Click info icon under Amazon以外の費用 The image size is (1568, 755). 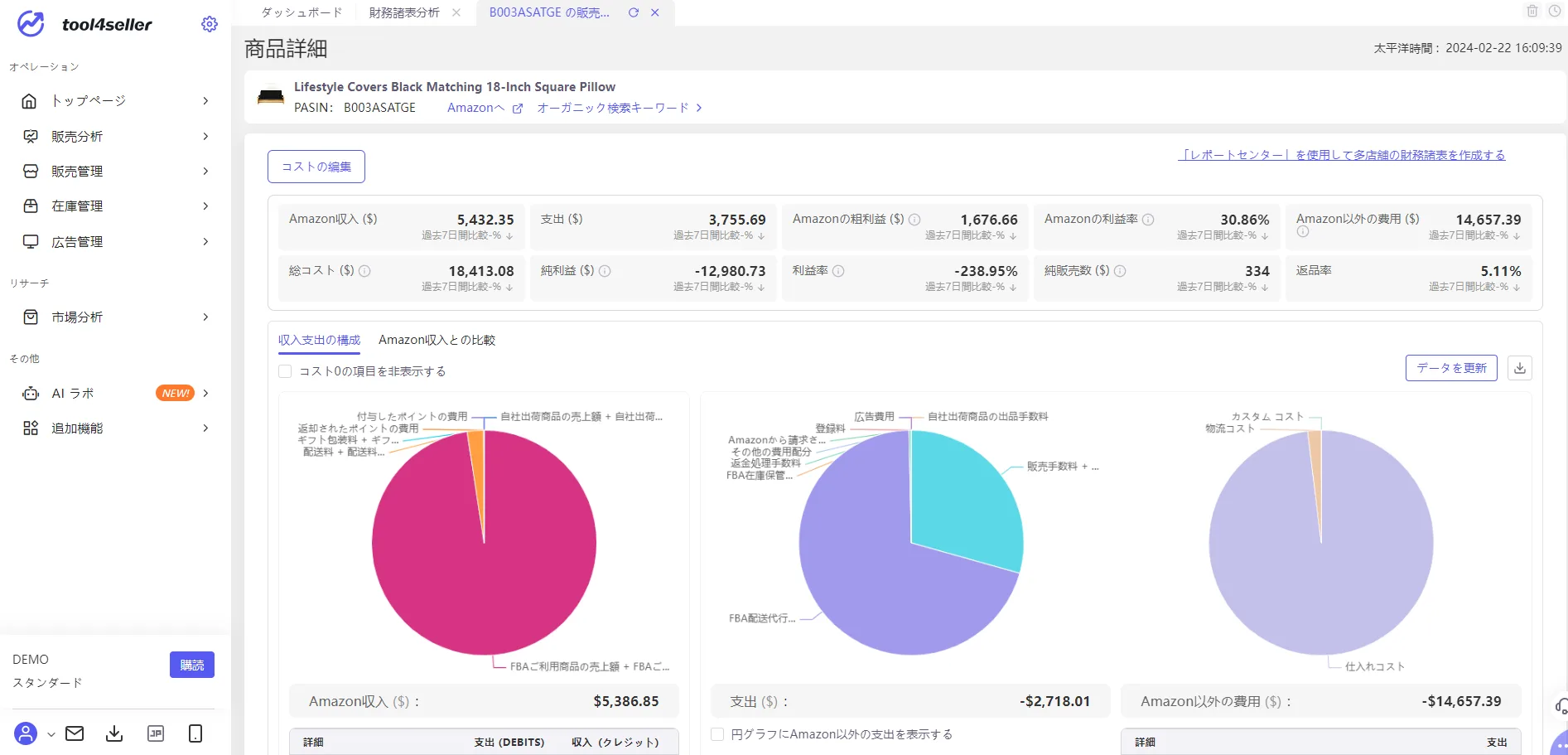click(x=1303, y=232)
